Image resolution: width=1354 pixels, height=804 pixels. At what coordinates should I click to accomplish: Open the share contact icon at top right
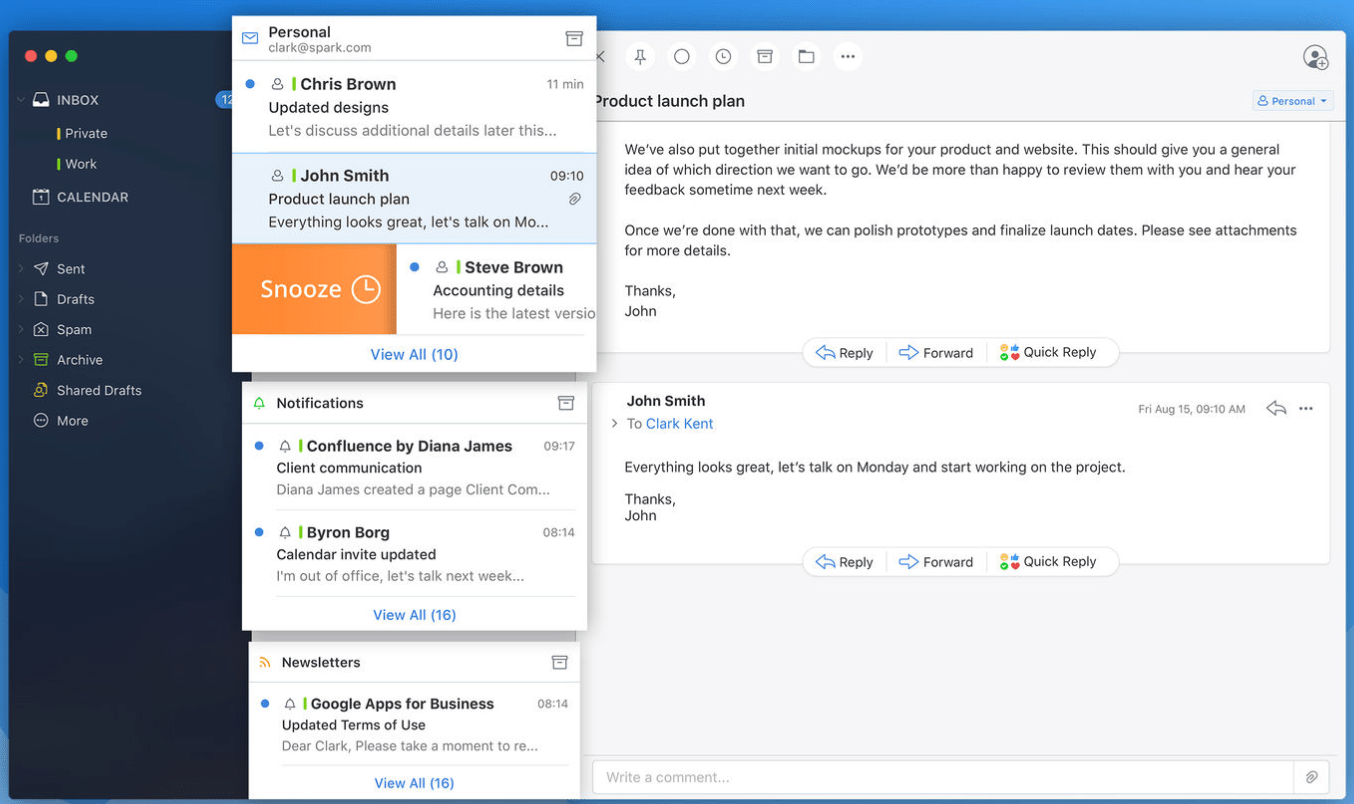[x=1316, y=58]
